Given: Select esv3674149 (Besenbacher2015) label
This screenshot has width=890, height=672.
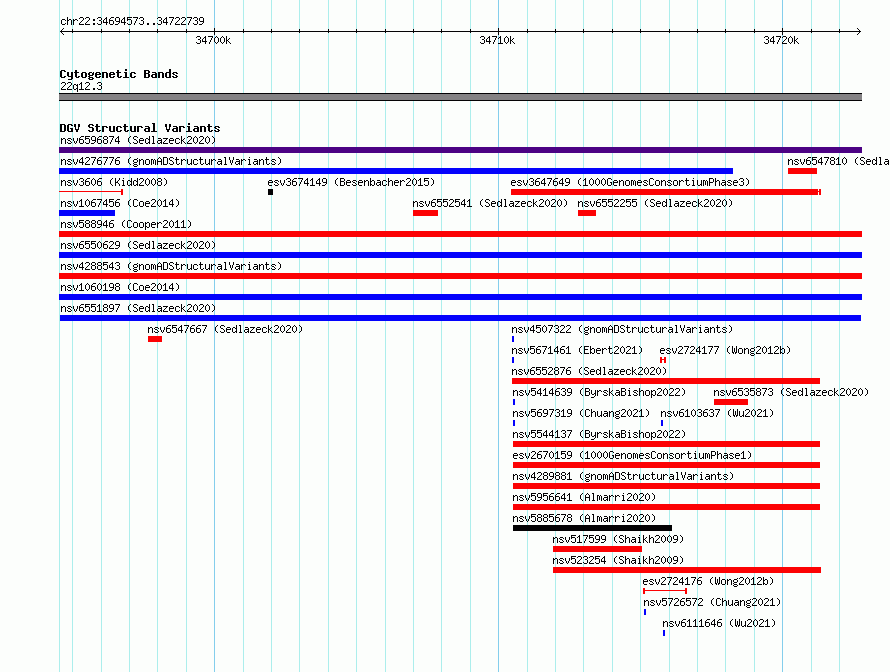Looking at the screenshot, I should 351,182.
